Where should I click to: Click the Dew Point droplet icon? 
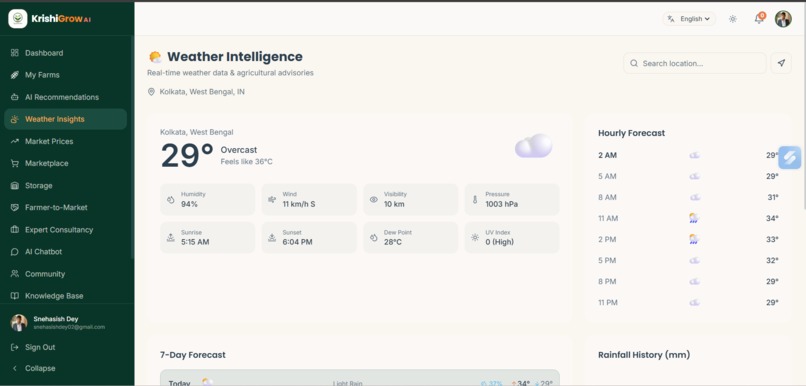(x=374, y=237)
